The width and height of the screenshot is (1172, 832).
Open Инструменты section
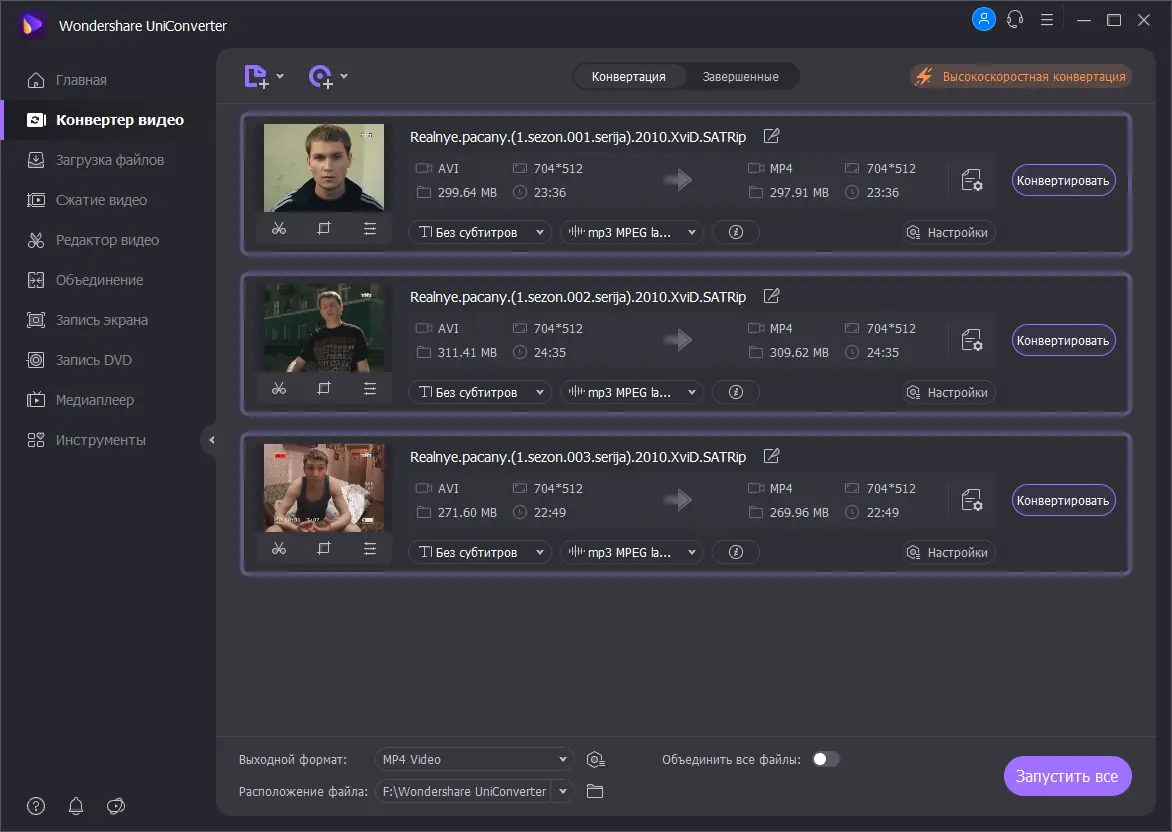point(87,440)
